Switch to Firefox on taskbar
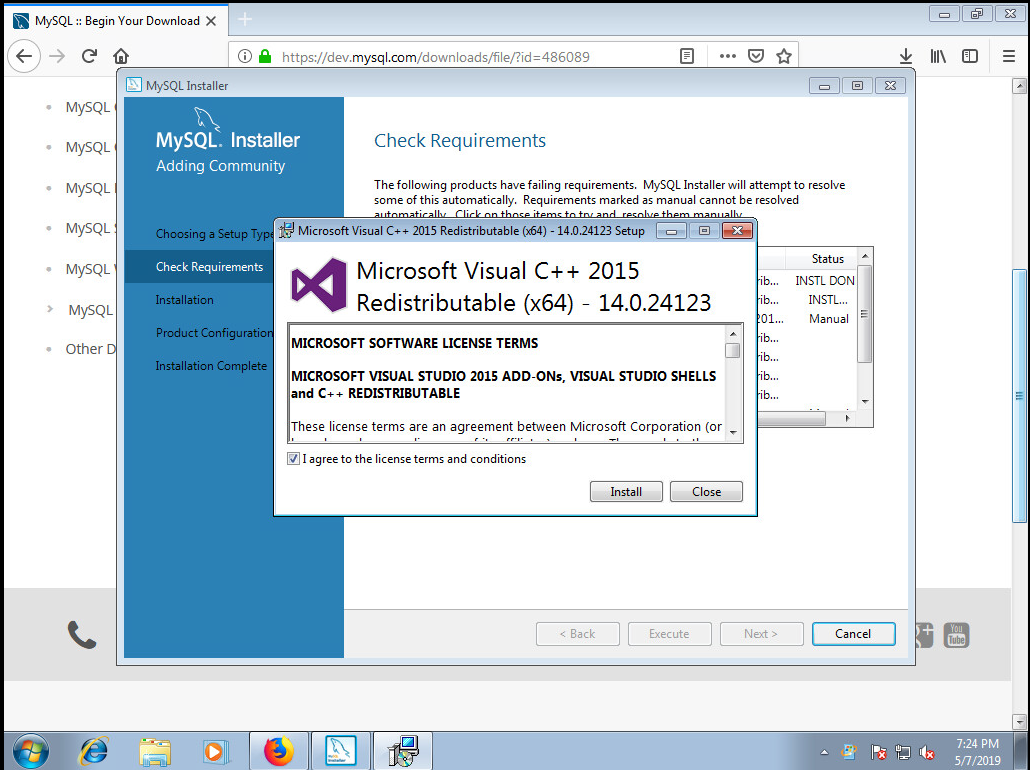The width and height of the screenshot is (1030, 770). (x=279, y=751)
